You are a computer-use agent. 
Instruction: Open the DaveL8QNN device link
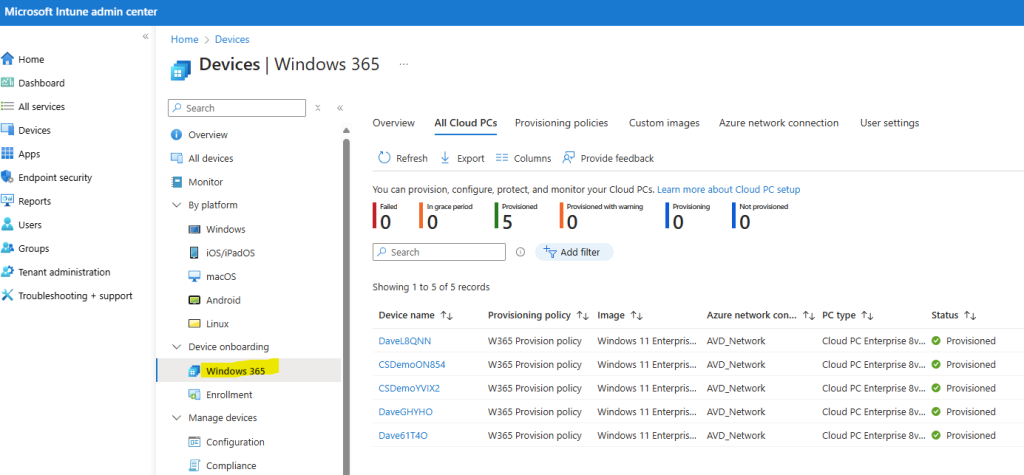405,341
